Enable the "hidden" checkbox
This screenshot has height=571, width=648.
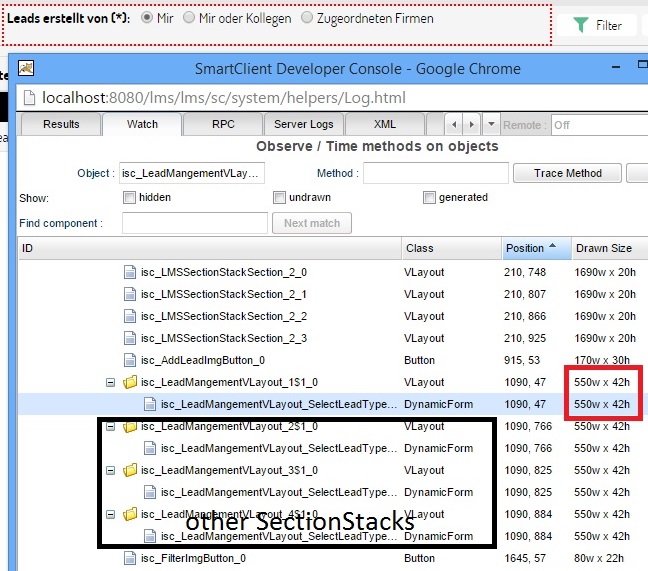click(x=129, y=198)
